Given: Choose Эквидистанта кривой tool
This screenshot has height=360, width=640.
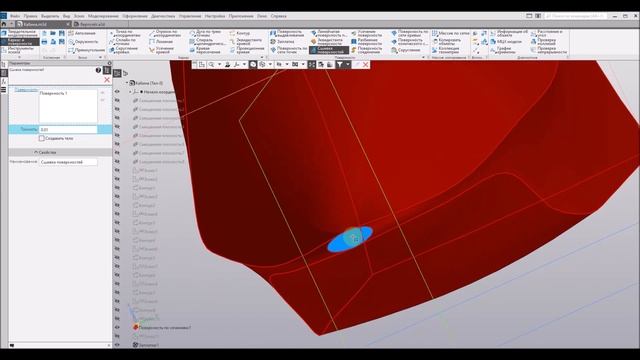Looking at the screenshot, I should pos(245,42).
